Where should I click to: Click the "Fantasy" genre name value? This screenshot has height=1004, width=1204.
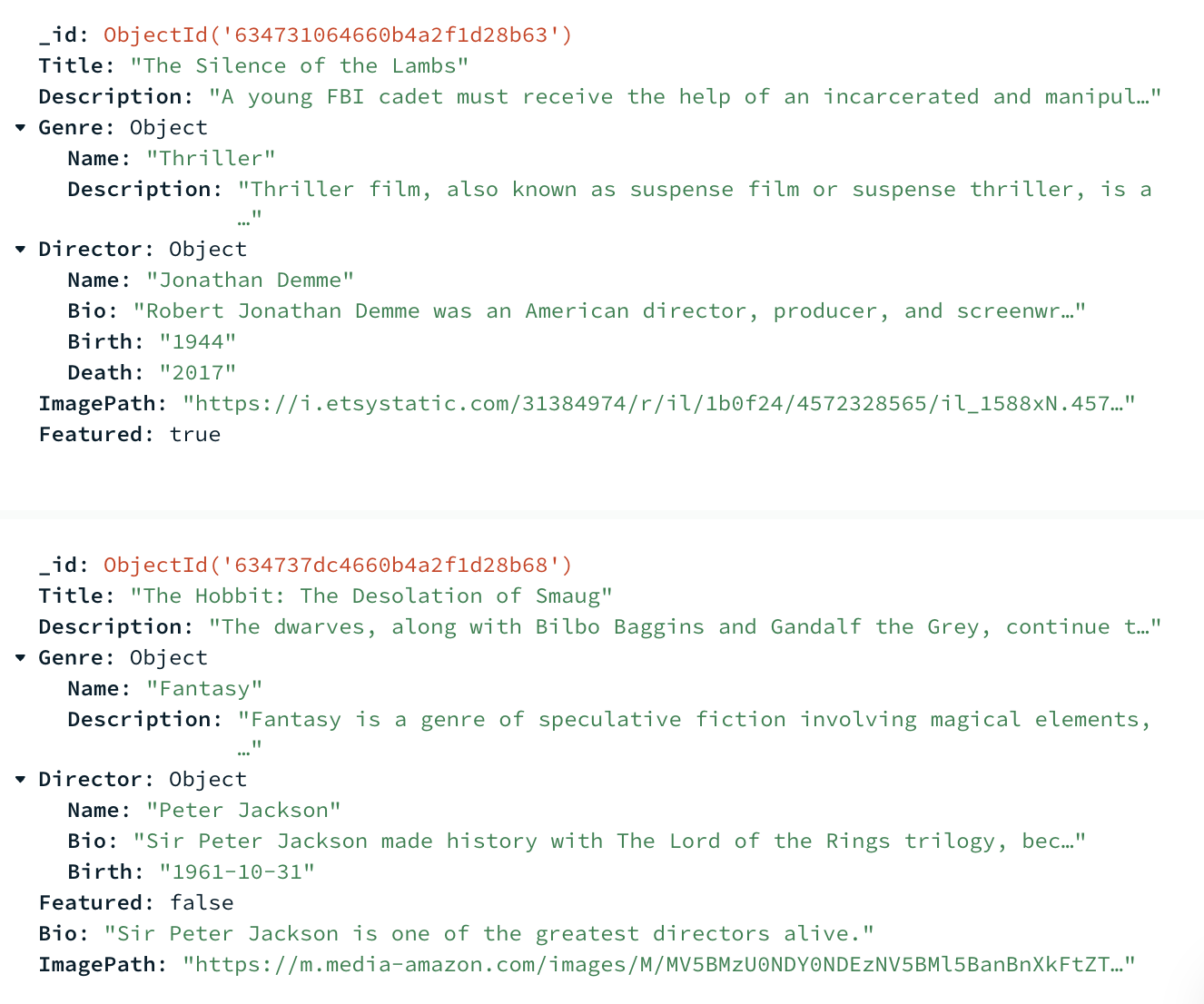coord(204,689)
